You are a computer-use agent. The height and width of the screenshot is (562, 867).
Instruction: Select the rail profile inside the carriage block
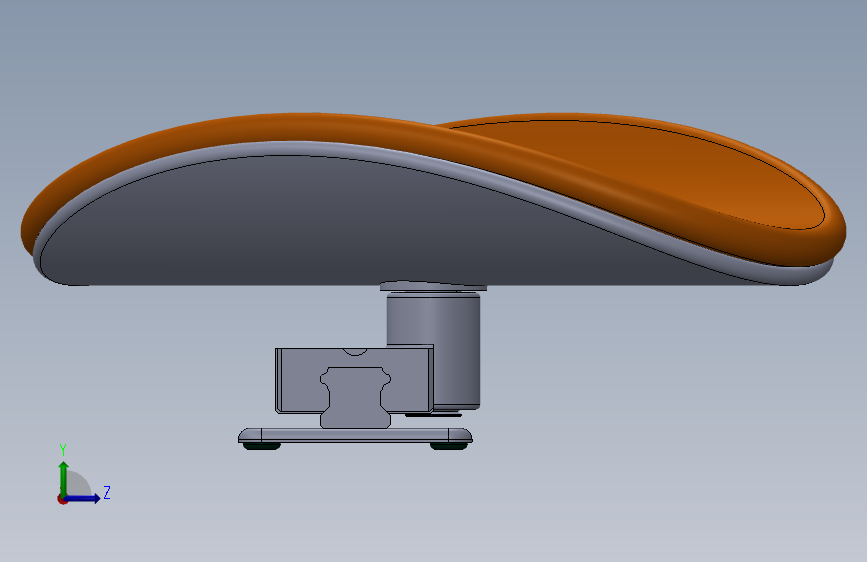pos(356,396)
